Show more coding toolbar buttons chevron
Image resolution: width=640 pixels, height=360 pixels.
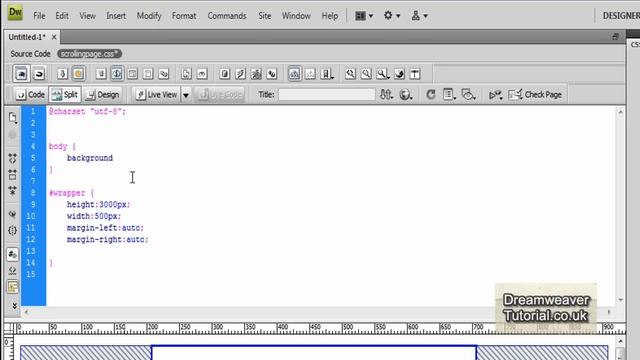[14, 305]
